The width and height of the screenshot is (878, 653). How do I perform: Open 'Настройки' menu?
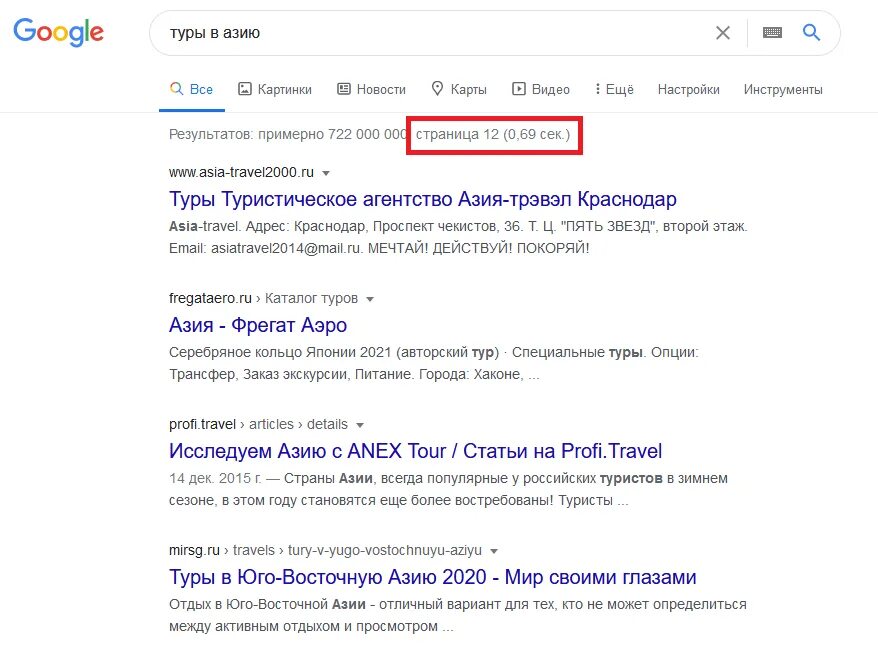(x=689, y=90)
